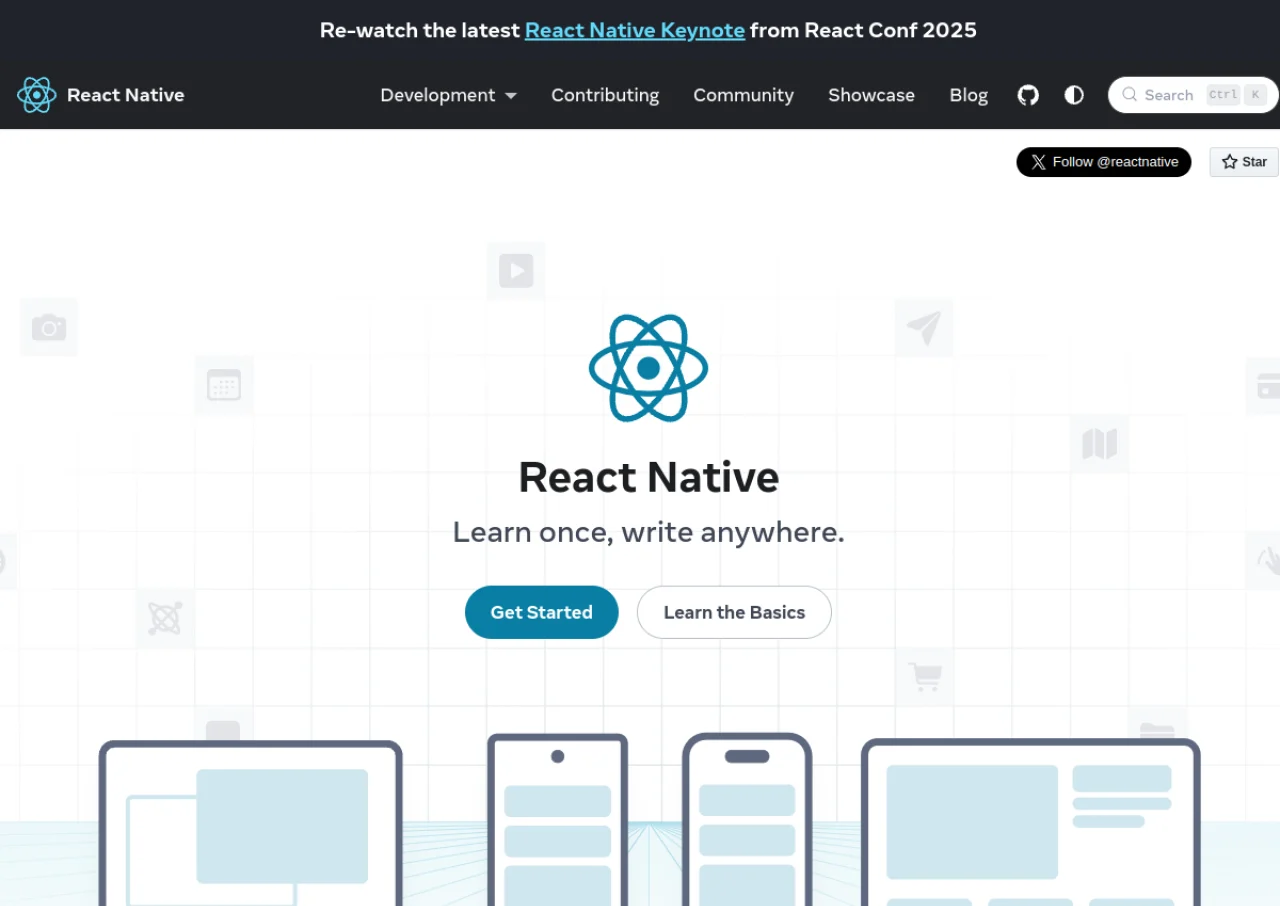Open the React Native Keynote banner link

(x=635, y=30)
